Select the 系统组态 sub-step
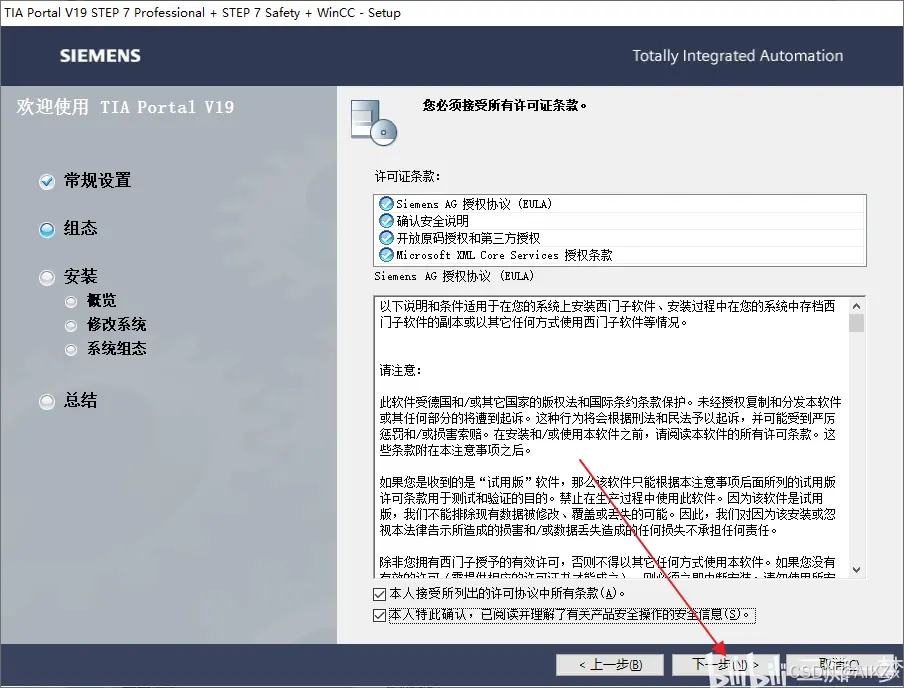The width and height of the screenshot is (904, 688). [x=116, y=349]
